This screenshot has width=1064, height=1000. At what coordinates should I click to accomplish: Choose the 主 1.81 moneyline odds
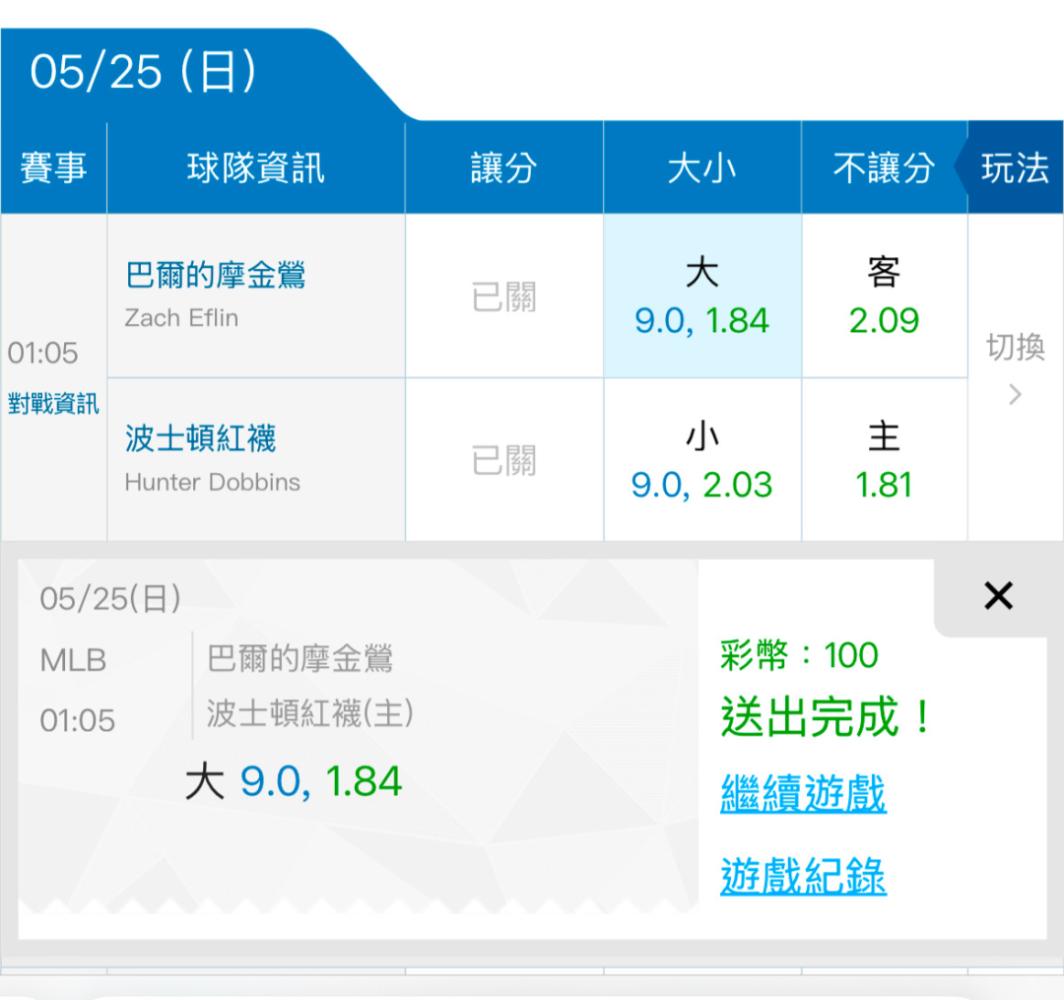coord(884,461)
